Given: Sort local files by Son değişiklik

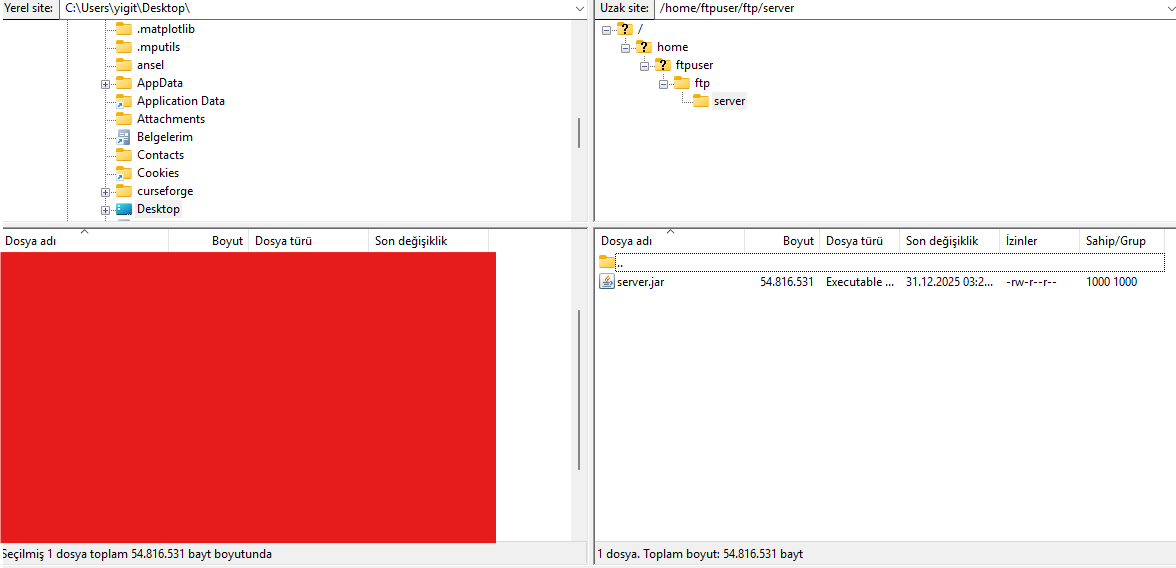Looking at the screenshot, I should pos(428,241).
